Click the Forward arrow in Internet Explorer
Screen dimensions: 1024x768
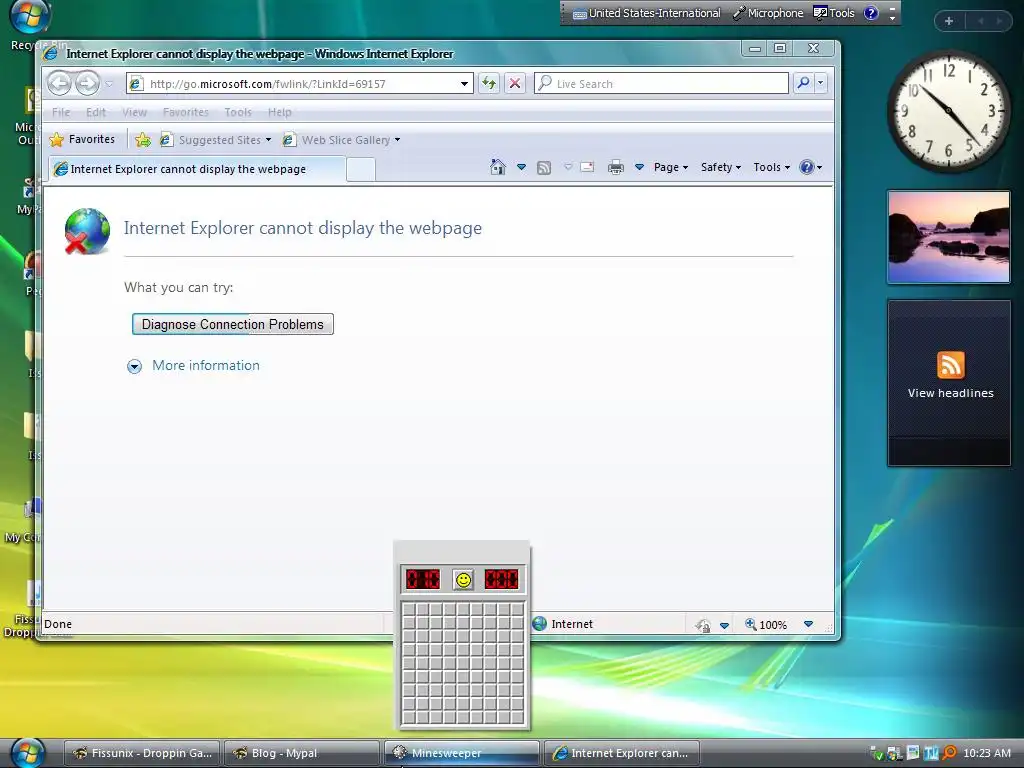(x=87, y=83)
